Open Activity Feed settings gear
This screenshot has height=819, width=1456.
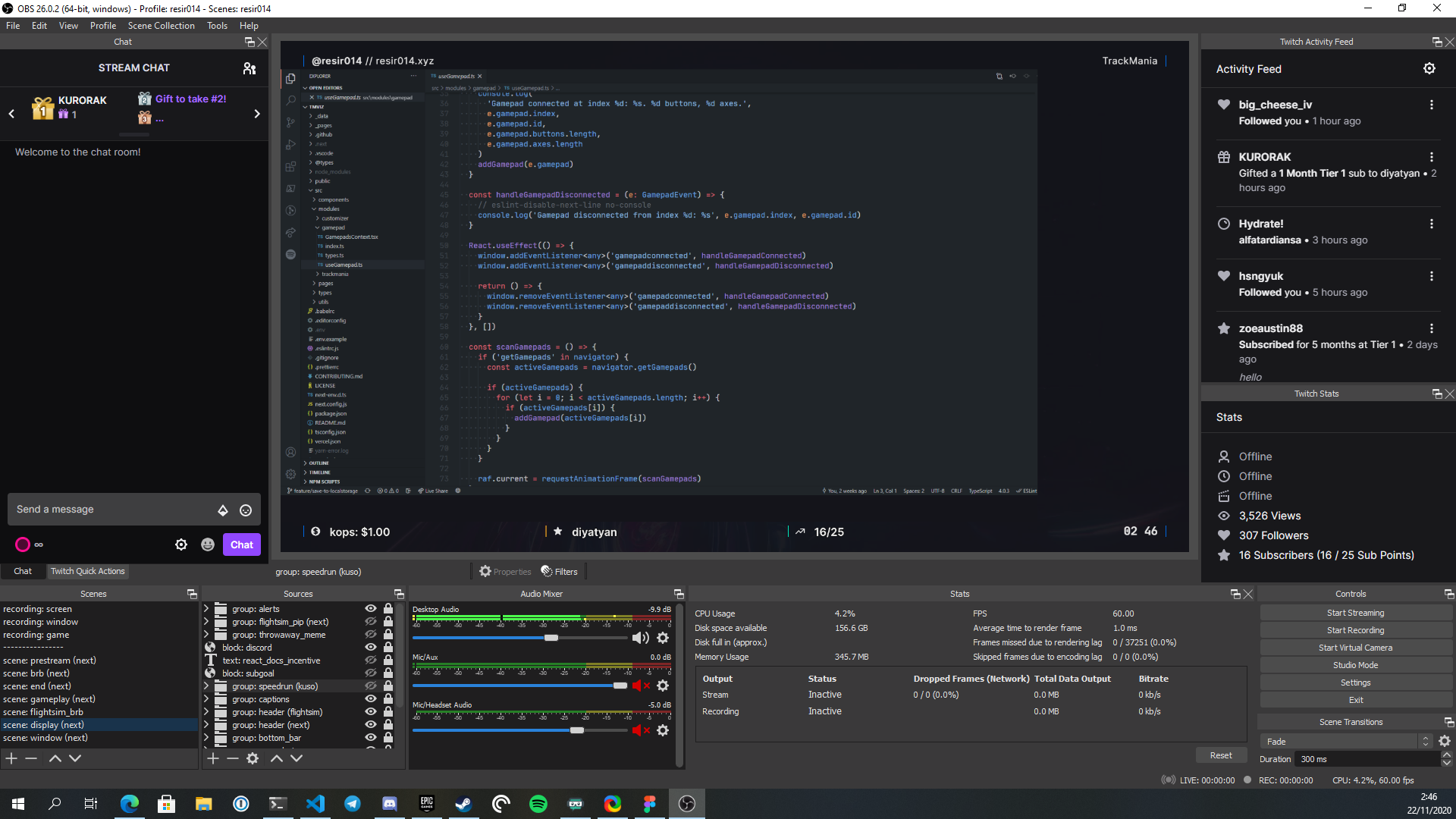pyautogui.click(x=1429, y=68)
